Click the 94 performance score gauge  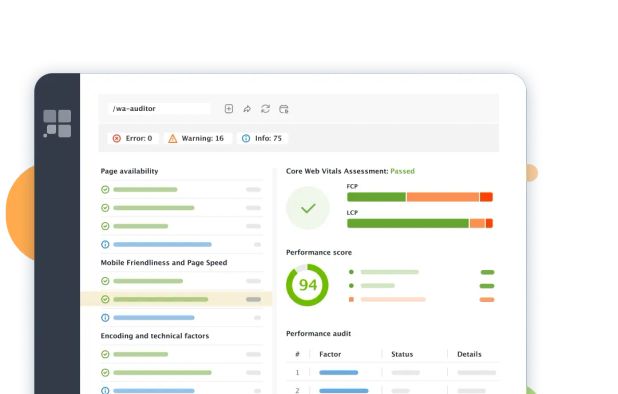pyautogui.click(x=307, y=285)
